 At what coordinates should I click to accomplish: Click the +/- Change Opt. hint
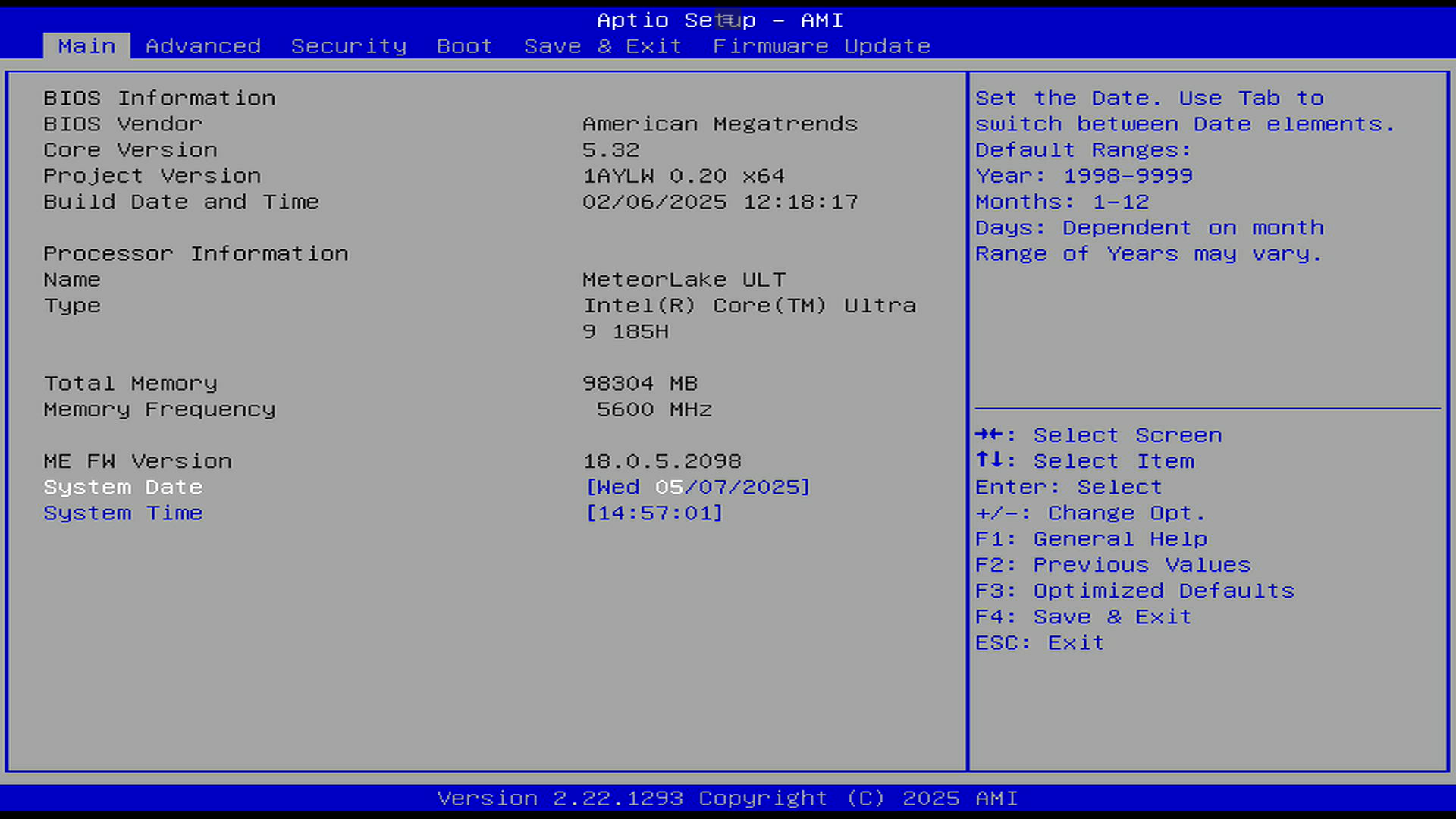(1090, 513)
